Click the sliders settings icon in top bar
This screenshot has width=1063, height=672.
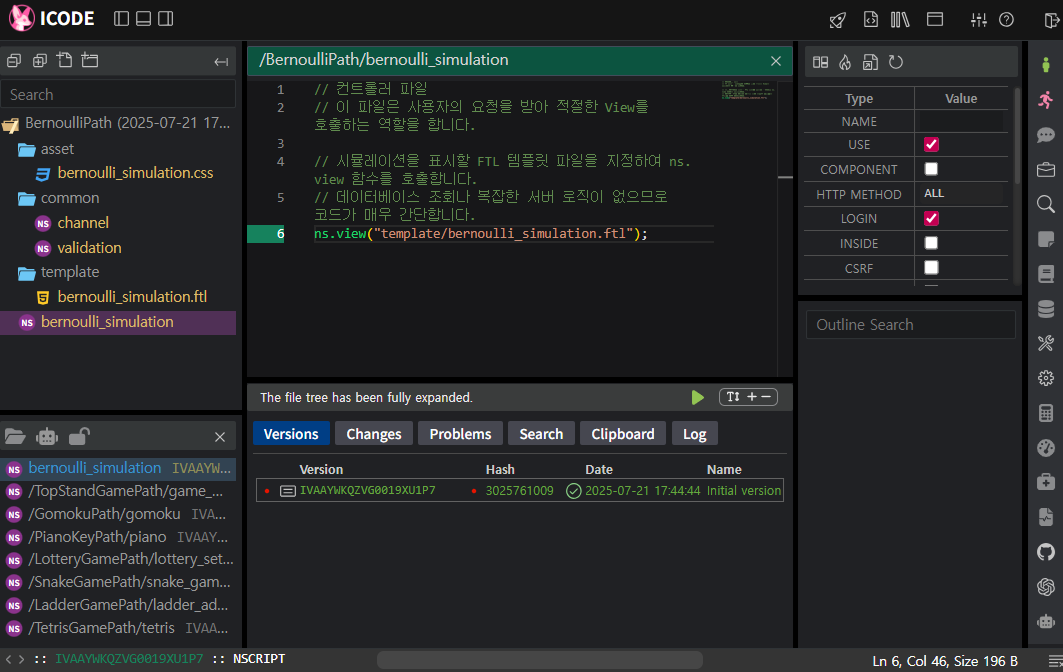(x=978, y=20)
